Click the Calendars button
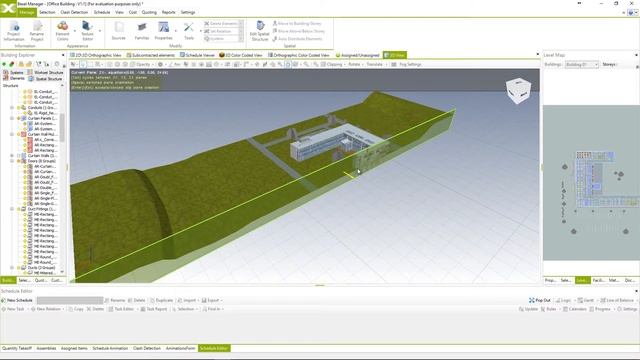Viewport: 640px width, 360px height. 575,309
